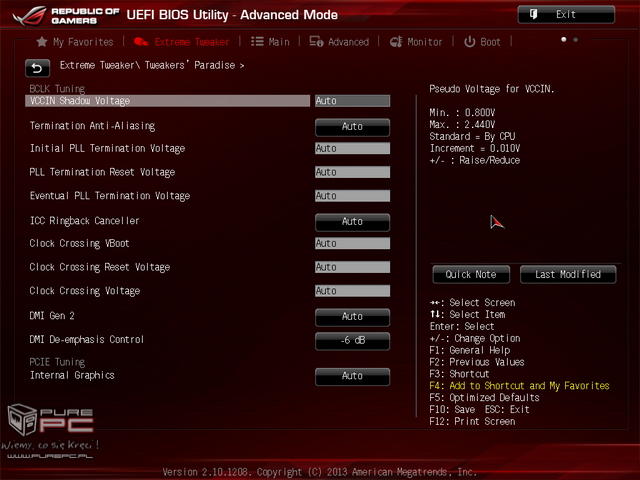Click Initial PLL Termination Voltage field
Image resolution: width=640 pixels, height=480 pixels.
tap(352, 148)
